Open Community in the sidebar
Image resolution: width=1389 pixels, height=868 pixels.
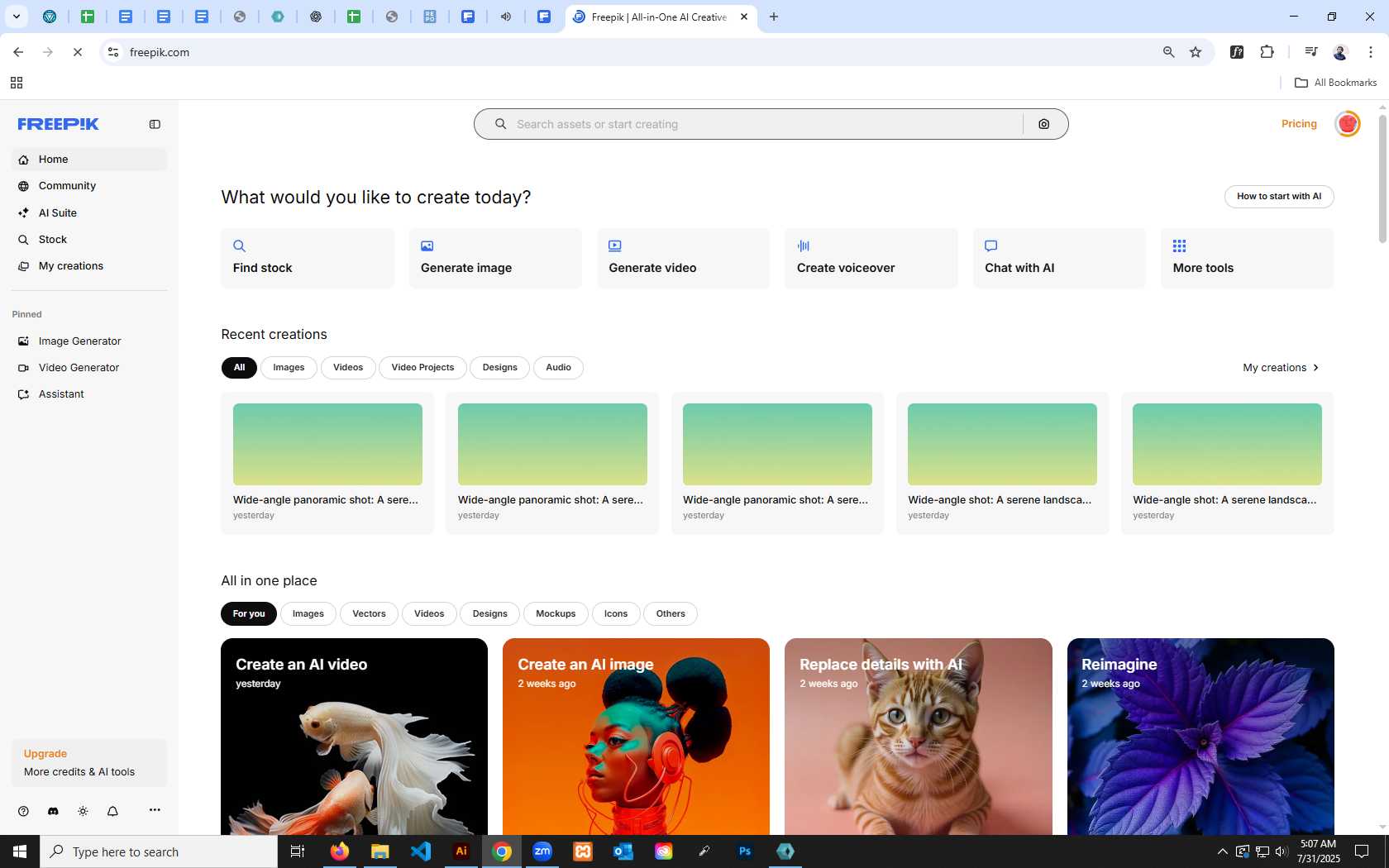click(x=89, y=186)
